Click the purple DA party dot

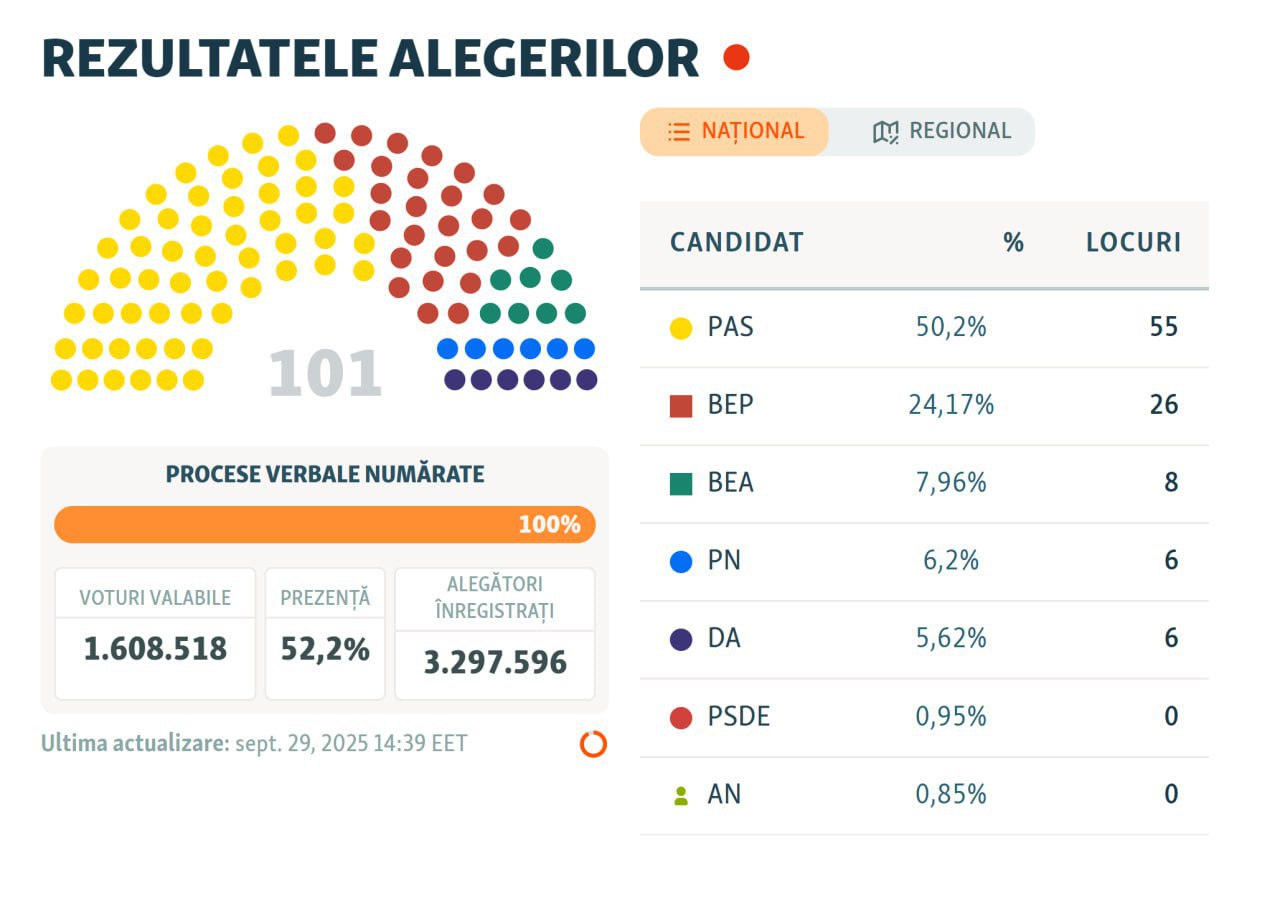coord(681,639)
